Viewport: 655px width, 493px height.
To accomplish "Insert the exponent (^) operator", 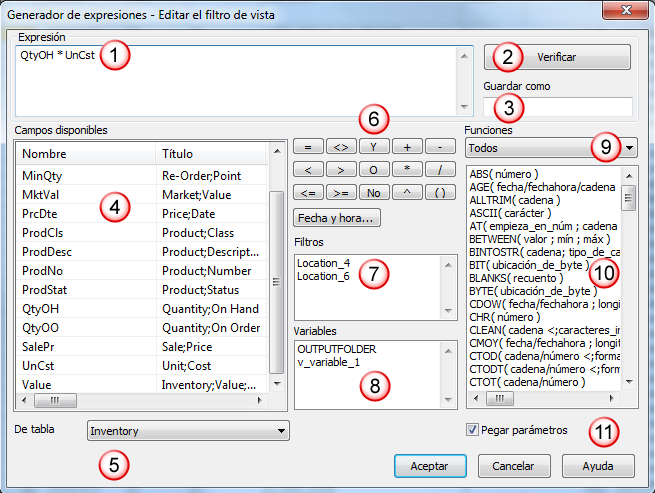I will (407, 191).
